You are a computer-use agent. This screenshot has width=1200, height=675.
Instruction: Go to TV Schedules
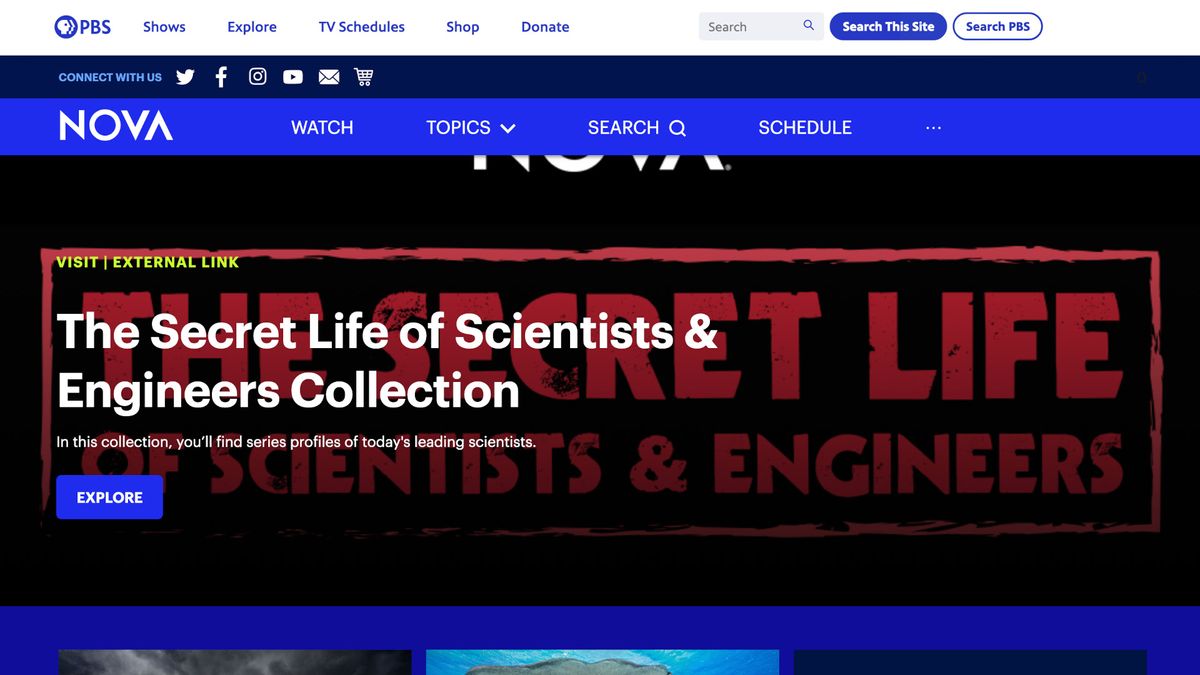(361, 27)
